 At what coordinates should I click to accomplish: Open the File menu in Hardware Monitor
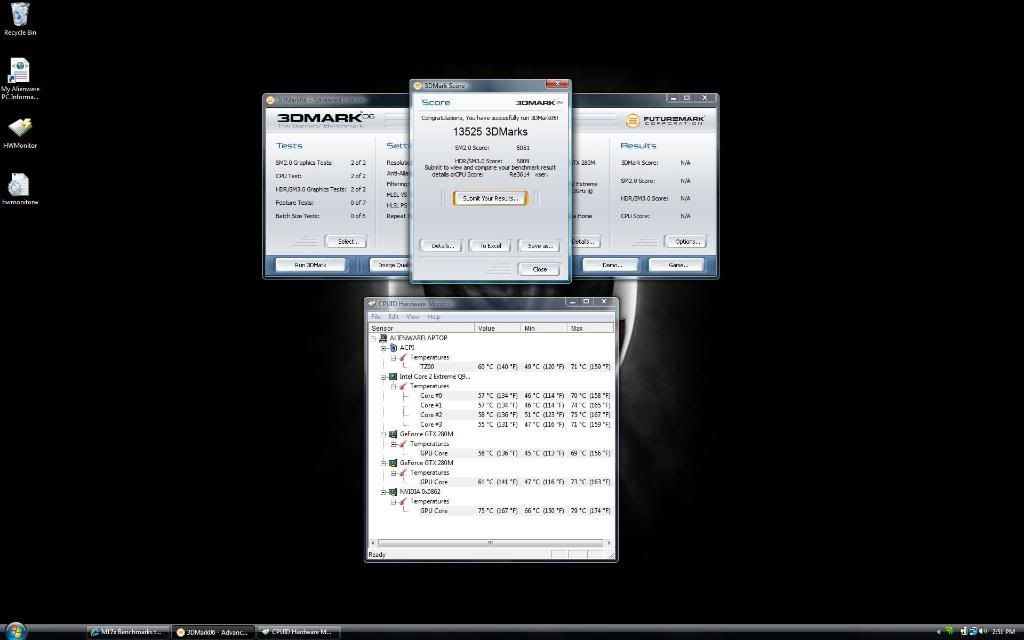376,317
